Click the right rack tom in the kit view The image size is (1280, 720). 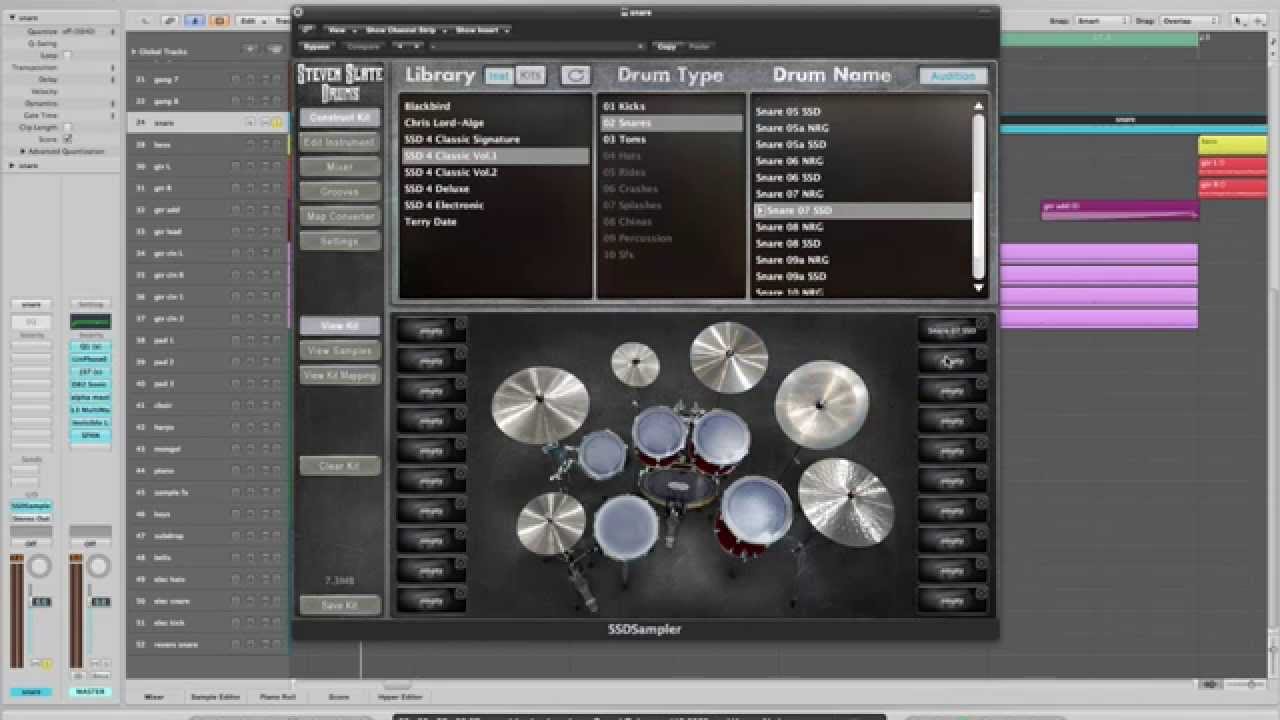coord(721,440)
